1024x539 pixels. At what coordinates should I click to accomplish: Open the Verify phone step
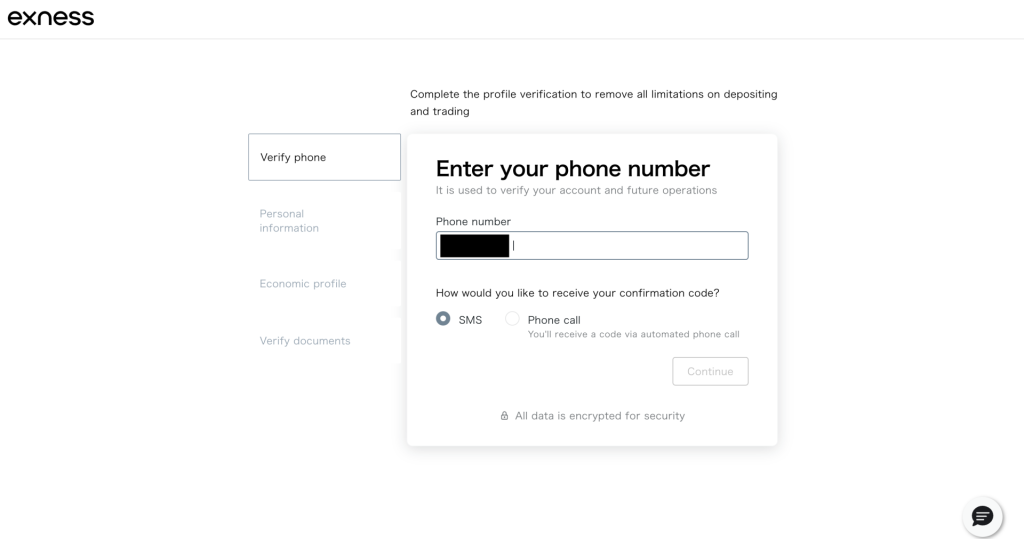coord(324,157)
